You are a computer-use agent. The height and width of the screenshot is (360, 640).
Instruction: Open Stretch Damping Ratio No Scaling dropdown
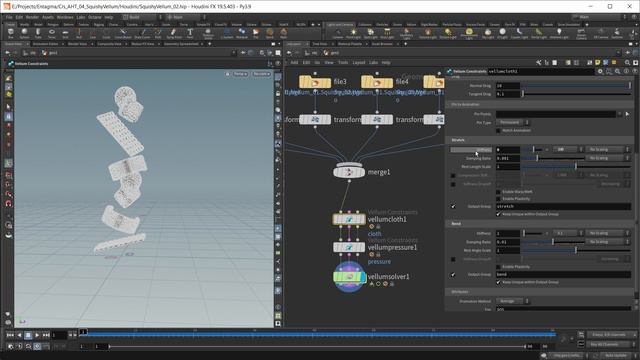tap(607, 158)
